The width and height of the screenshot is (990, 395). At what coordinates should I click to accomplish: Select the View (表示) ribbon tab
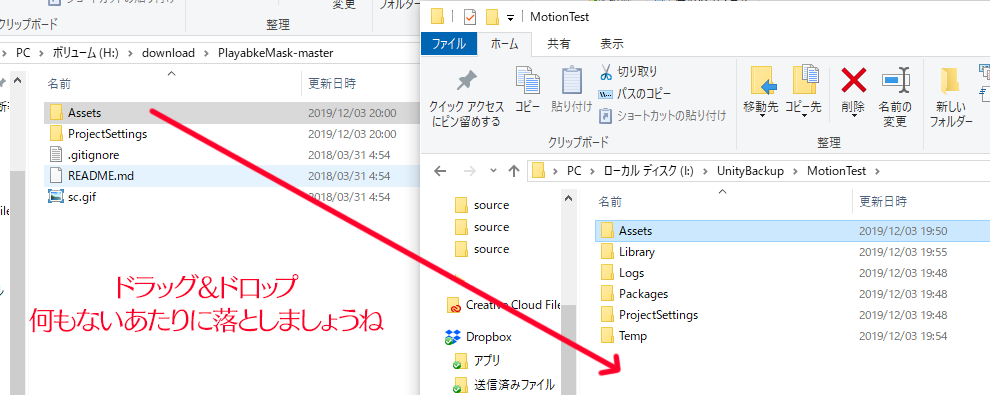pyautogui.click(x=611, y=44)
